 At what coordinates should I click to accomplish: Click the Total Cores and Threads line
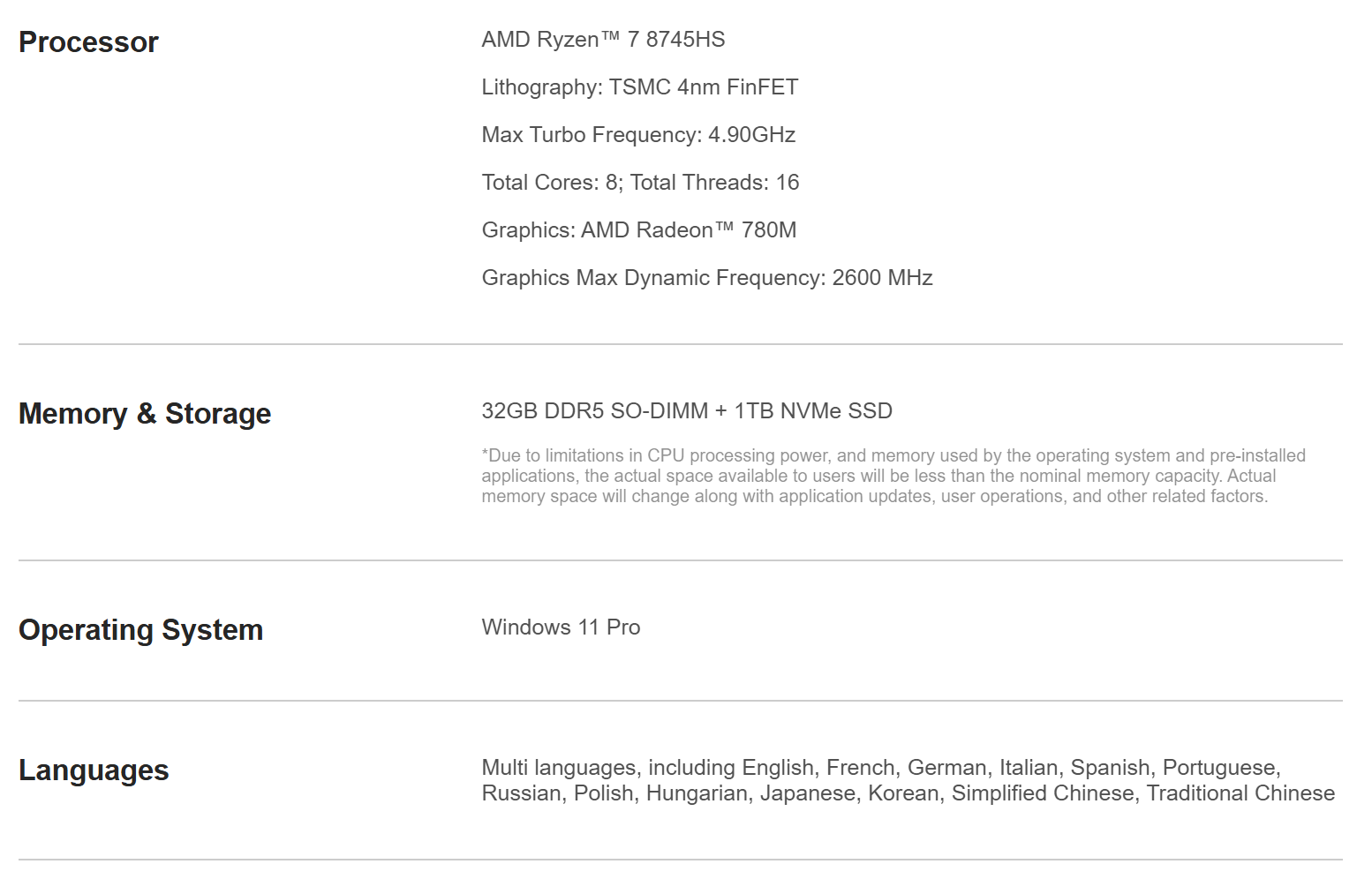(x=640, y=183)
